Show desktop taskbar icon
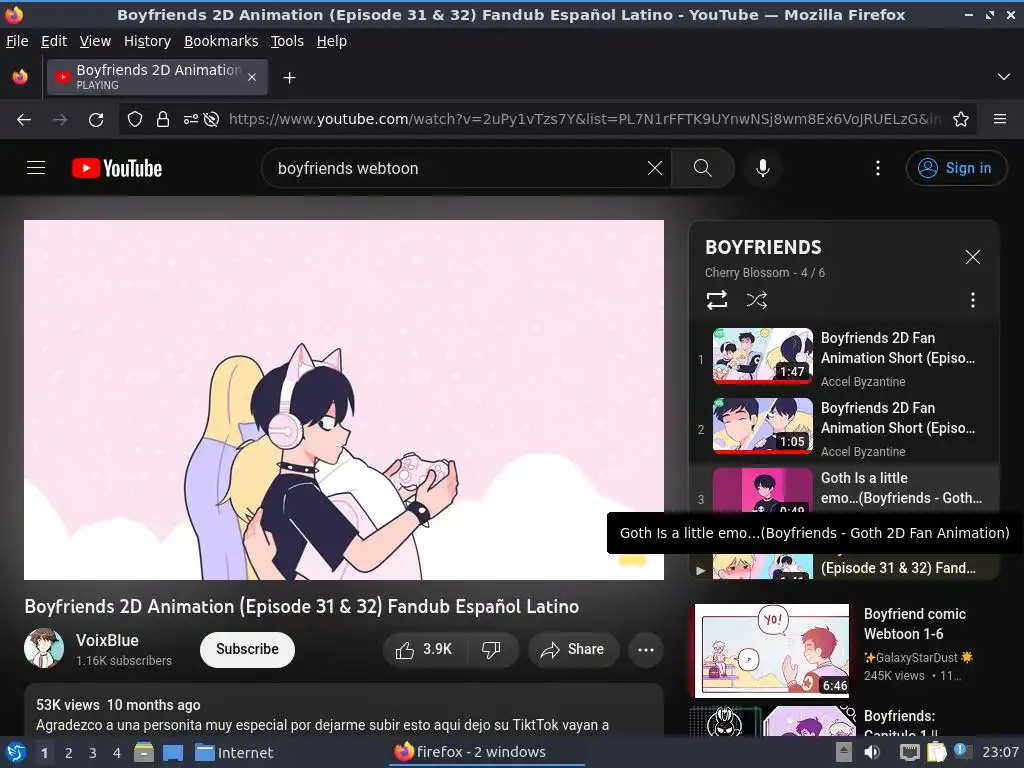The height and width of the screenshot is (768, 1024). coord(173,753)
